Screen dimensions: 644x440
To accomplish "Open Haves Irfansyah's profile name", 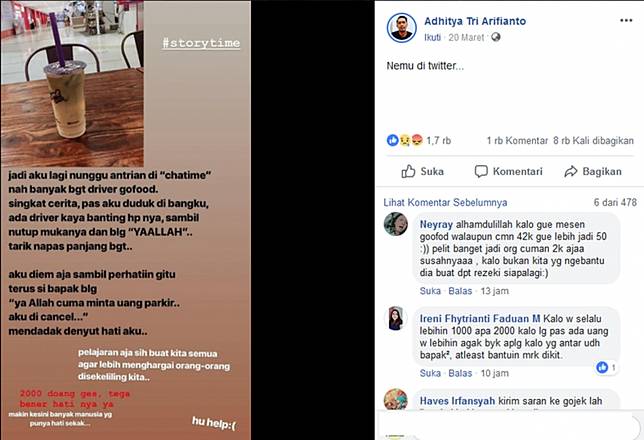I will coord(457,401).
